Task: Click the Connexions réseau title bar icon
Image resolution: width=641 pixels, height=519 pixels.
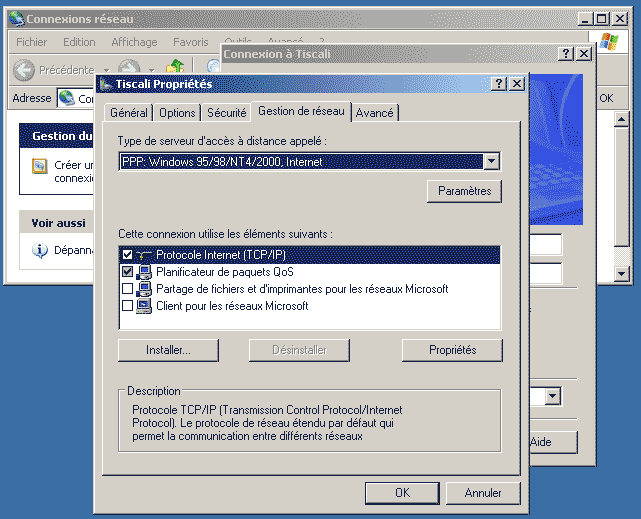Action: click(16, 19)
